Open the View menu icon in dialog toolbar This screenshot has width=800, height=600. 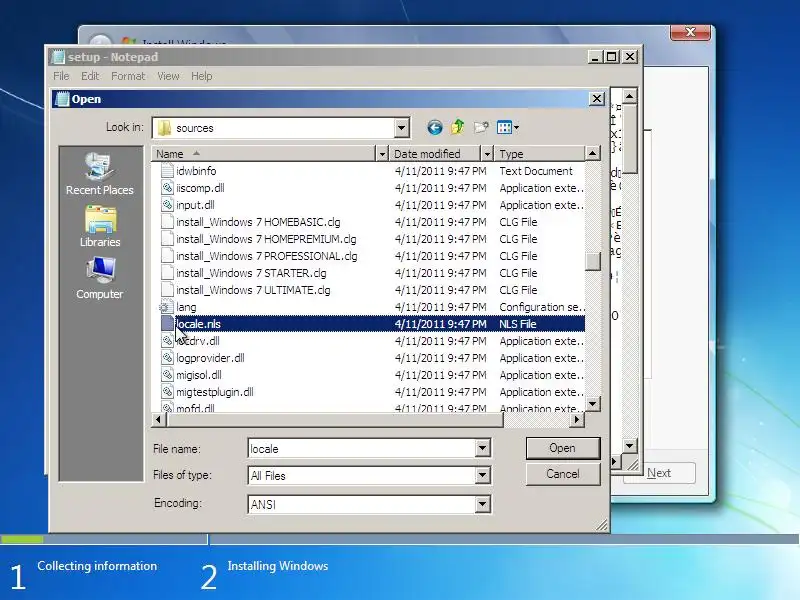(508, 127)
